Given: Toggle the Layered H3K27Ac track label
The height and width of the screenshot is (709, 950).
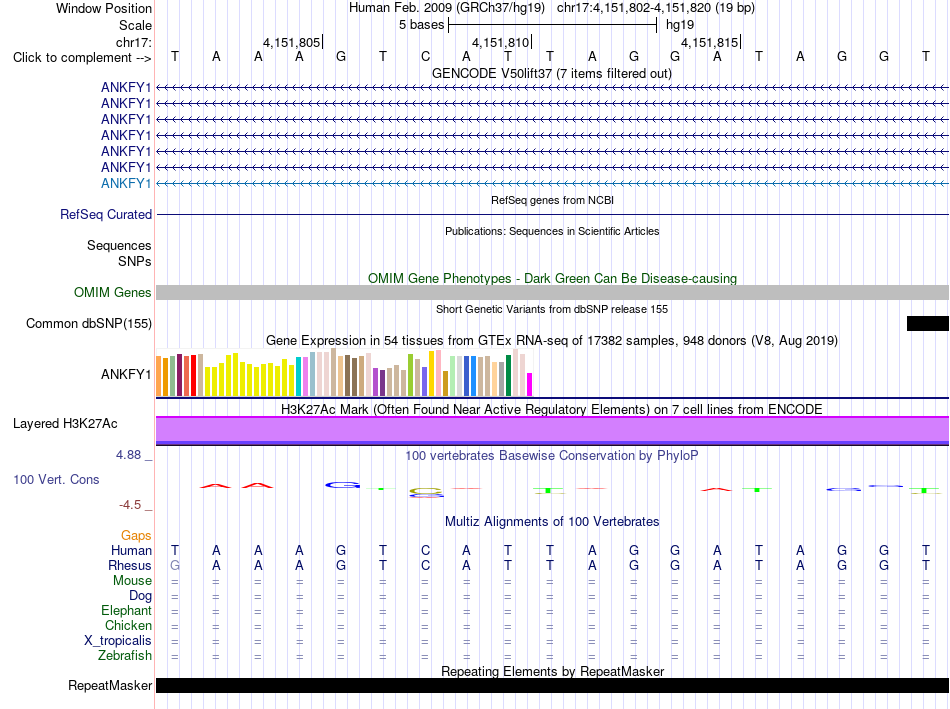Looking at the screenshot, I should (x=65, y=423).
